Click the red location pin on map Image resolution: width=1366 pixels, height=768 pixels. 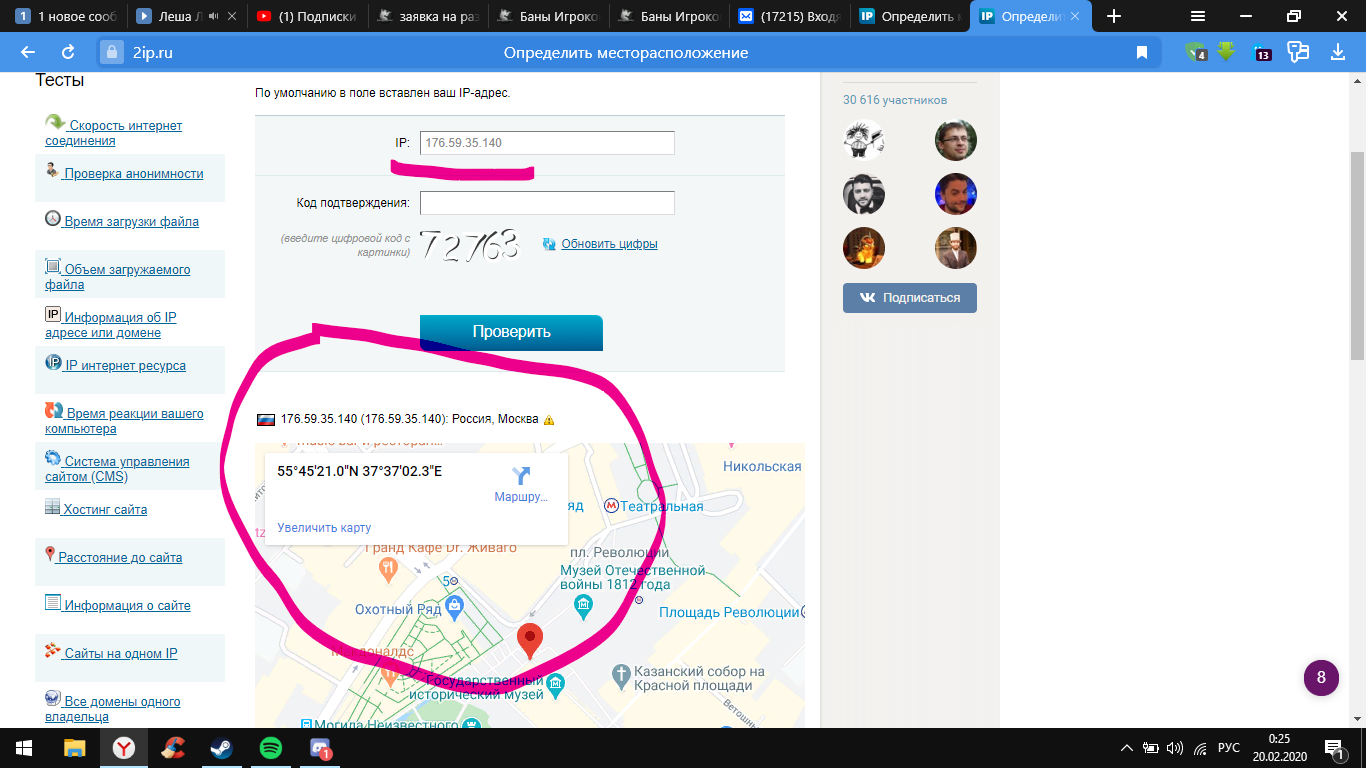(529, 642)
